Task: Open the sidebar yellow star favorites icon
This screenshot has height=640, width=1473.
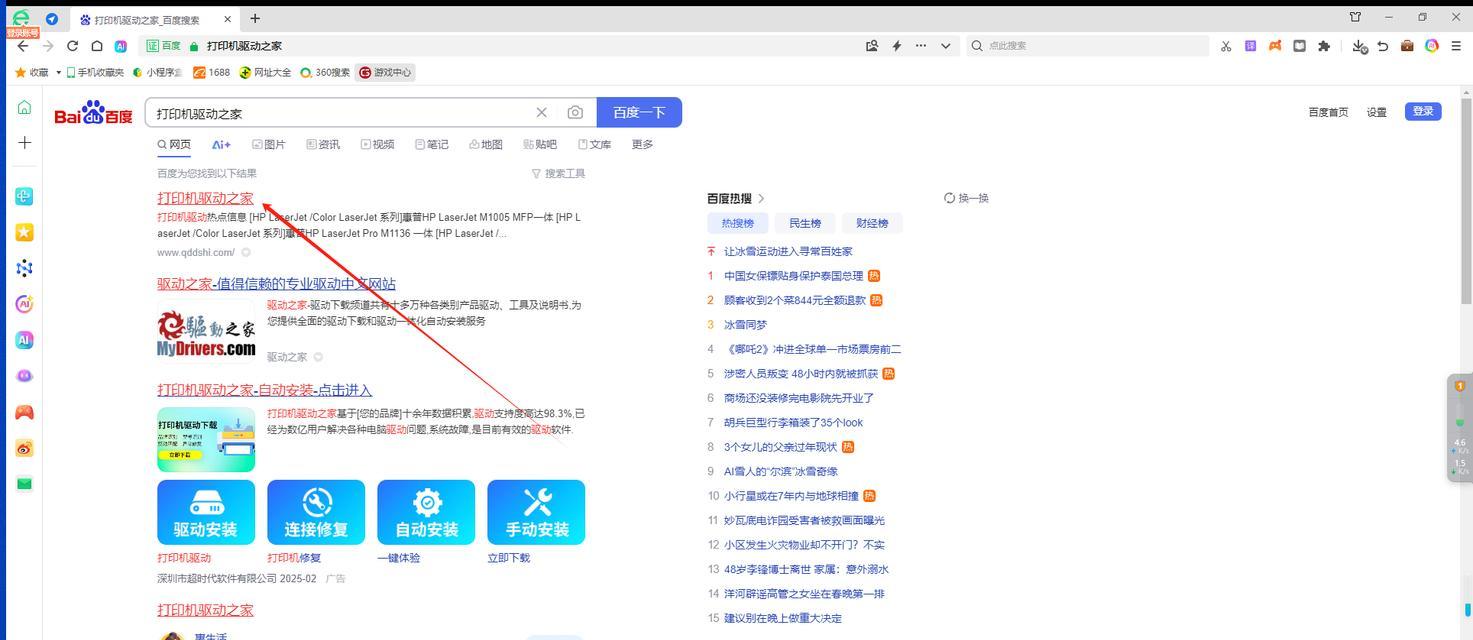Action: 24,232
